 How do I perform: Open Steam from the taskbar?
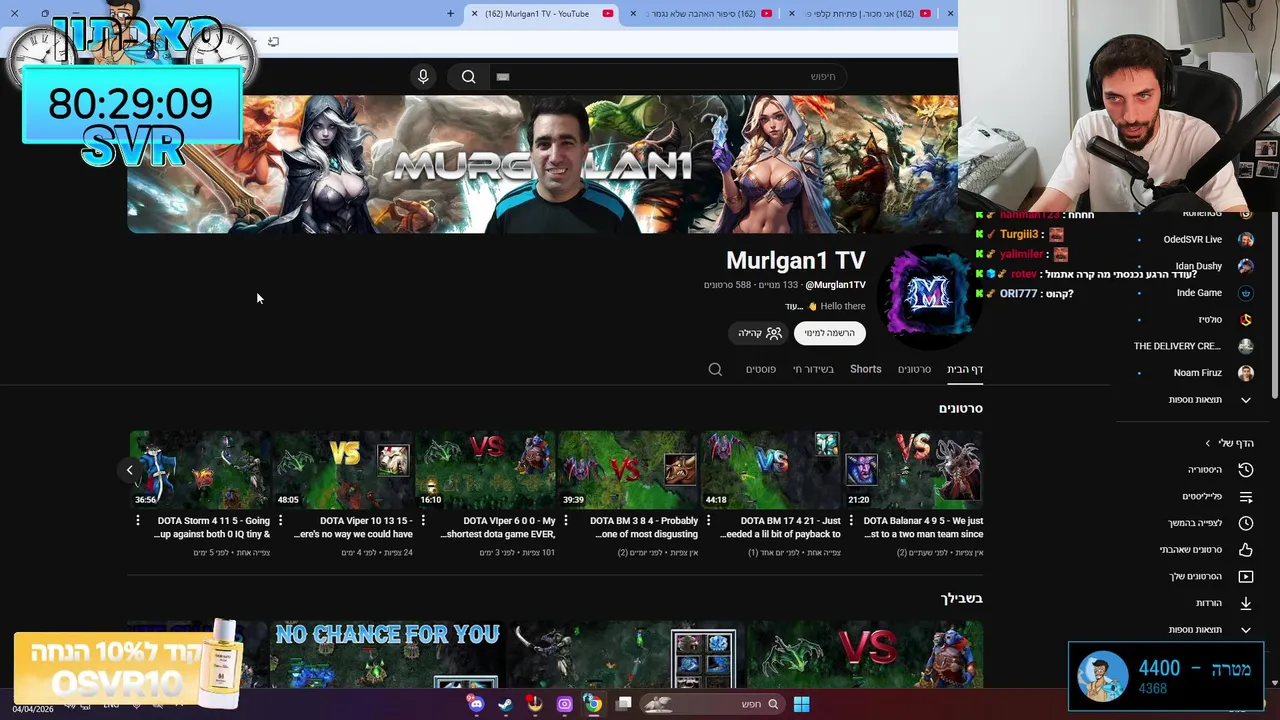pyautogui.click(x=505, y=704)
